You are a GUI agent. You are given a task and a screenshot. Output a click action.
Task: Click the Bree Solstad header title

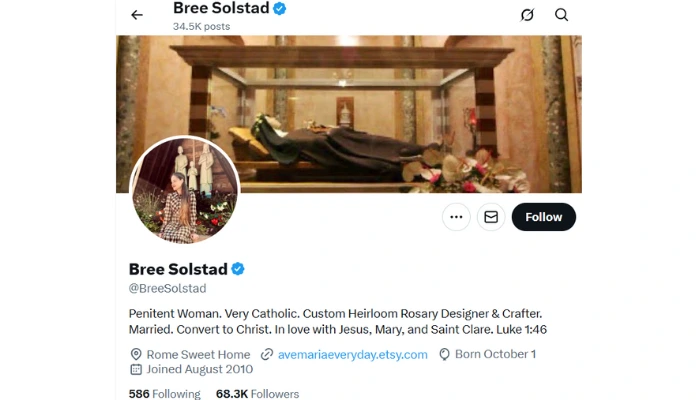(x=221, y=8)
